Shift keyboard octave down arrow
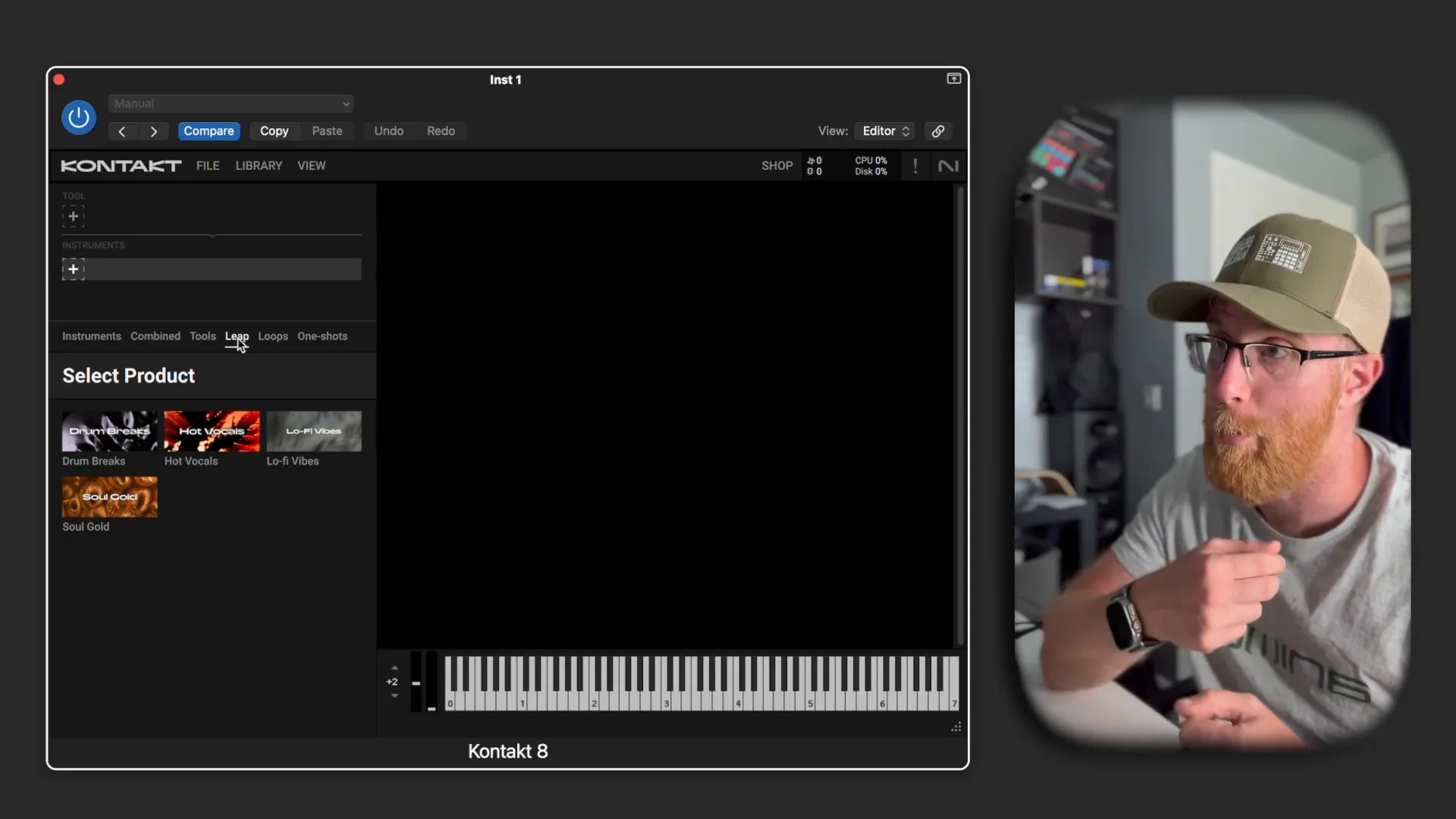The image size is (1456, 819). pyautogui.click(x=394, y=696)
